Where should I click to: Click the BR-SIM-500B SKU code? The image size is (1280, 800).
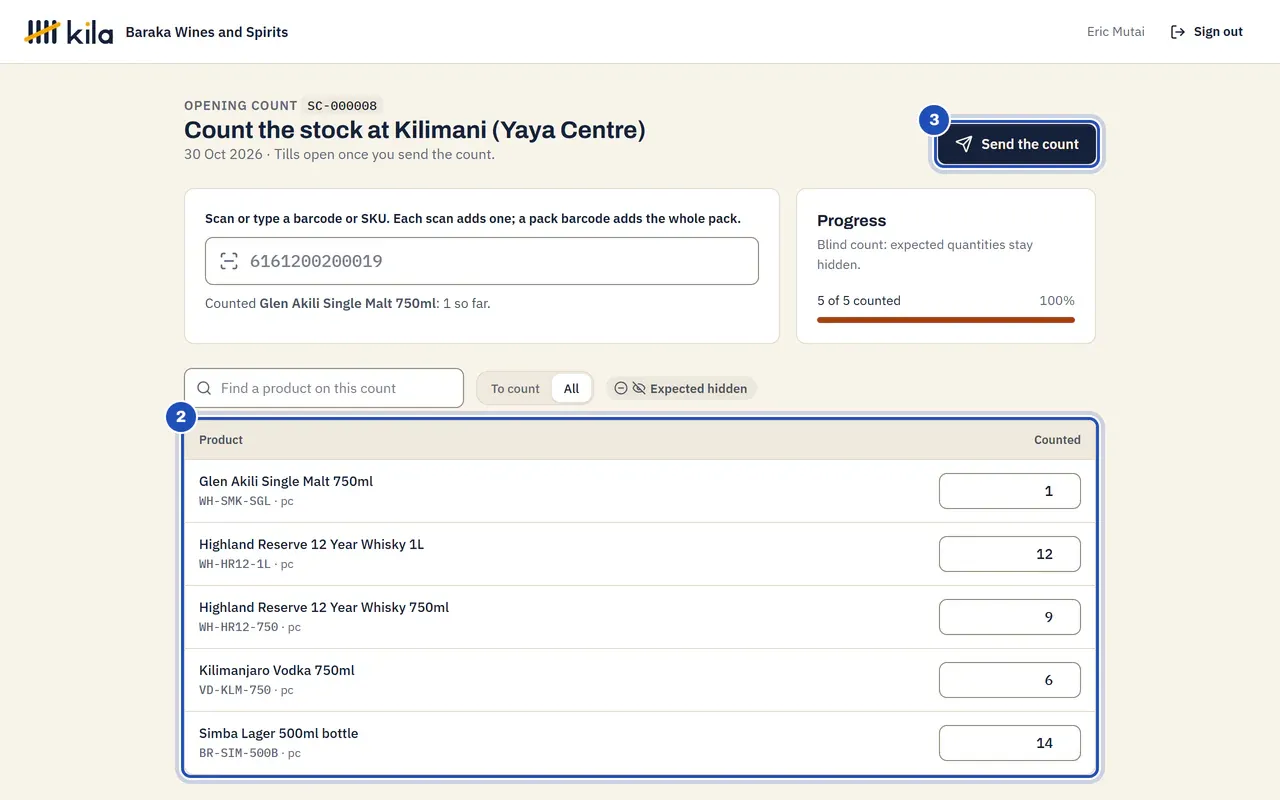click(239, 753)
